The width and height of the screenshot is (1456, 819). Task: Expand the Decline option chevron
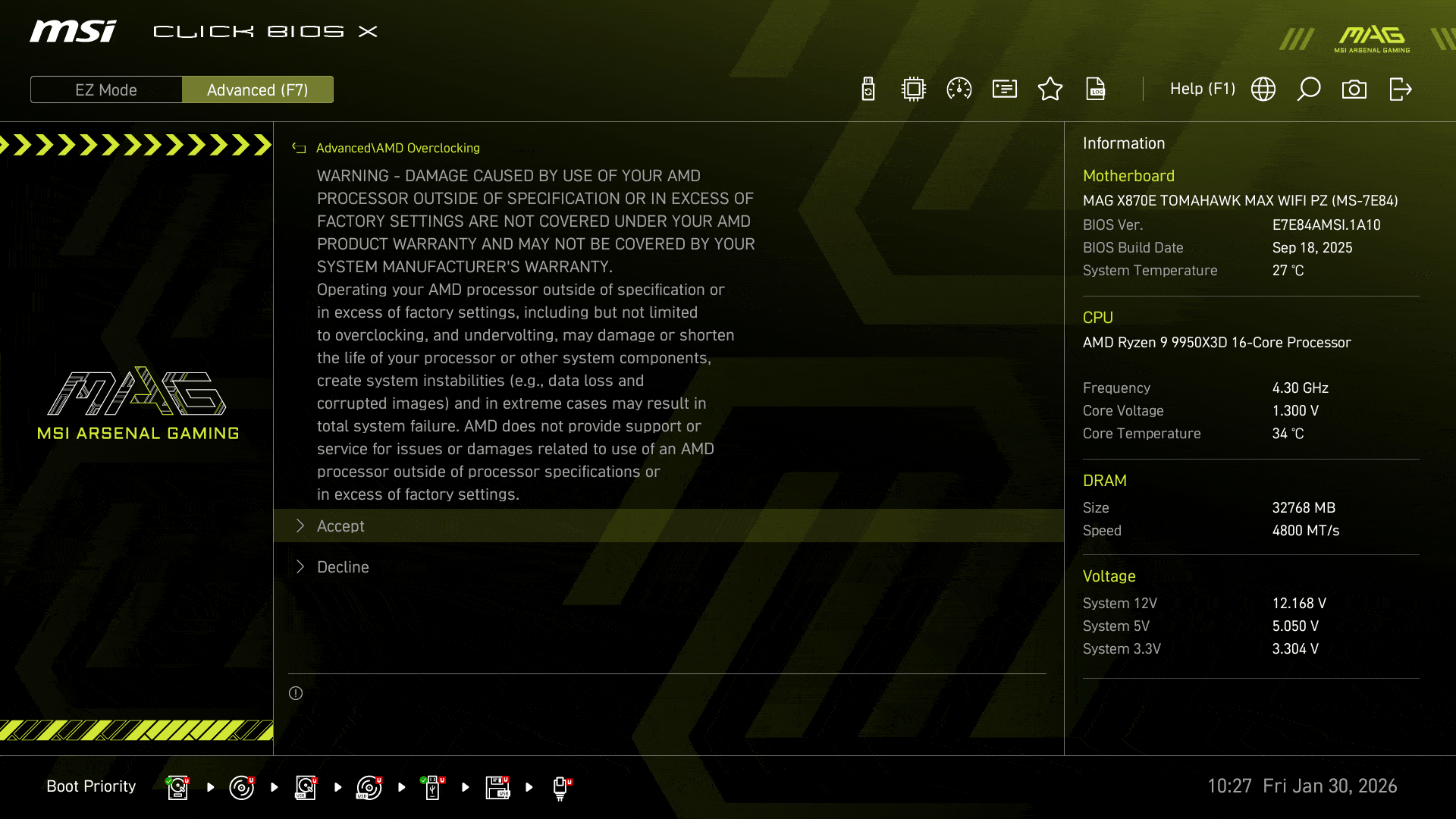(300, 567)
